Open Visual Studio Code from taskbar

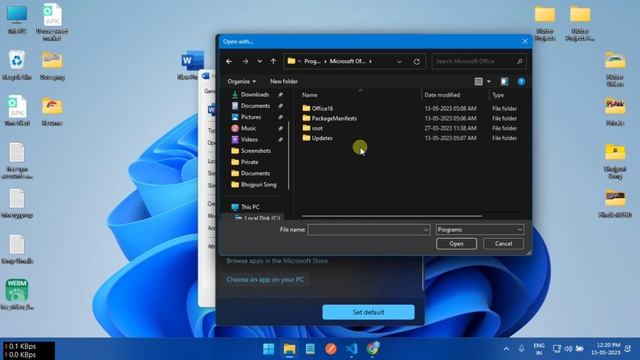pyautogui.click(x=351, y=349)
